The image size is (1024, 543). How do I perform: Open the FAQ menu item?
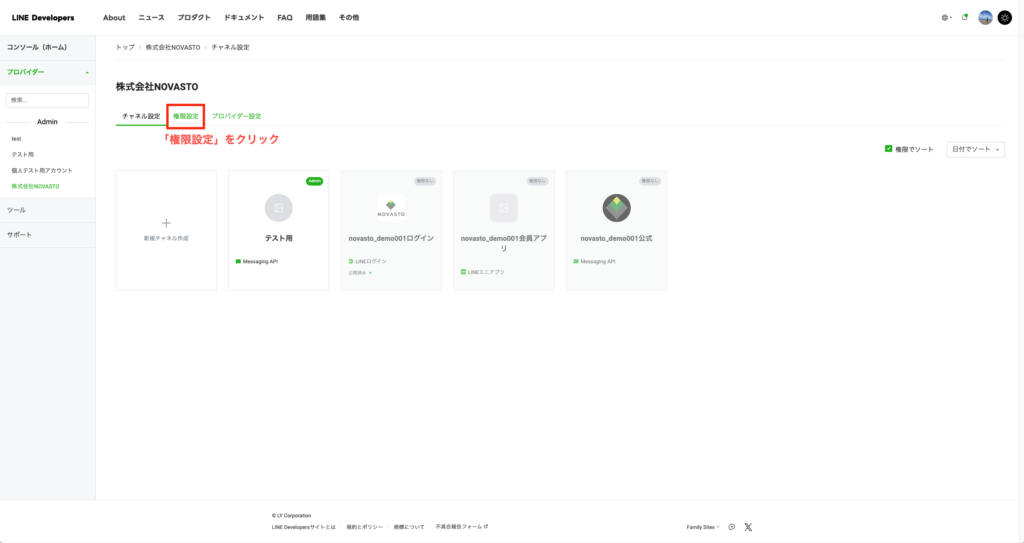pos(285,18)
